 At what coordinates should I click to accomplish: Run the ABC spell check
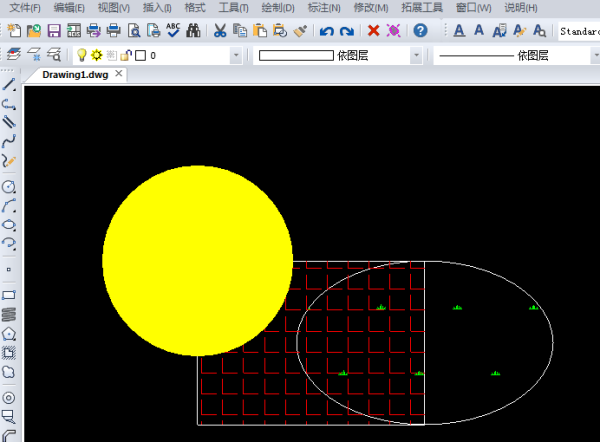pos(173,30)
